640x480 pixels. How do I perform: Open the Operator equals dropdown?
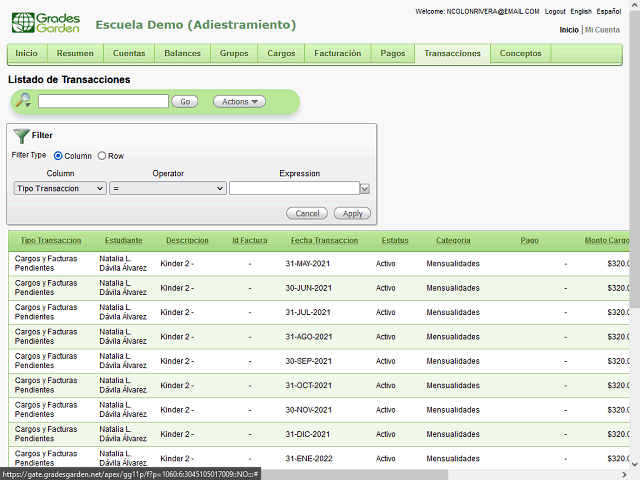(168, 188)
